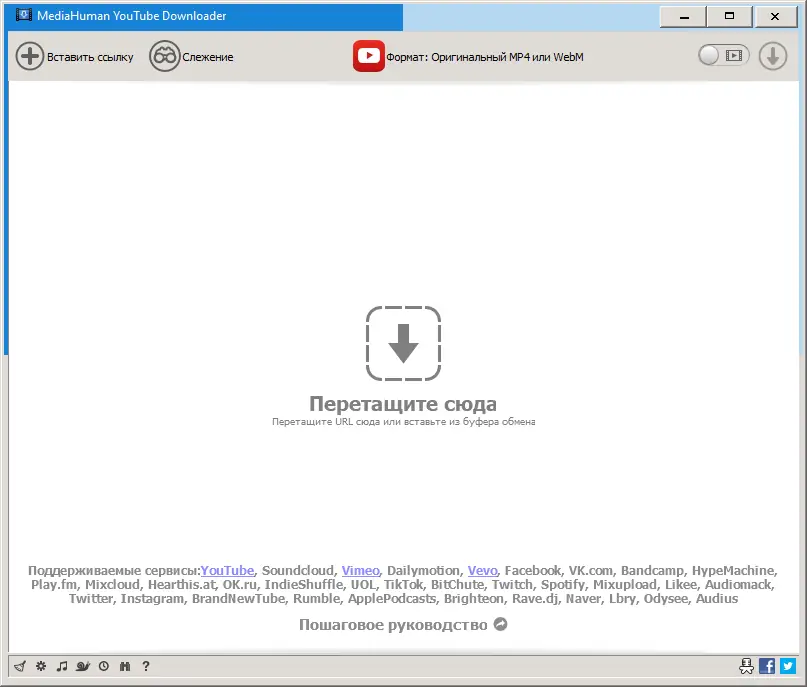
Task: Click the 'Слежение' tracking icon
Action: [164, 56]
